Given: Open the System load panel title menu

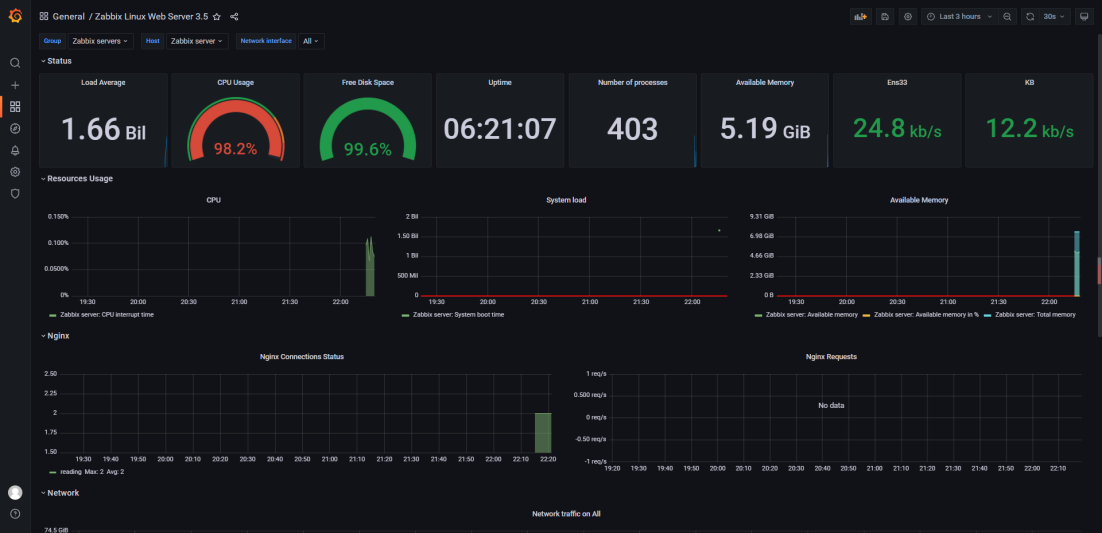Looking at the screenshot, I should point(566,200).
